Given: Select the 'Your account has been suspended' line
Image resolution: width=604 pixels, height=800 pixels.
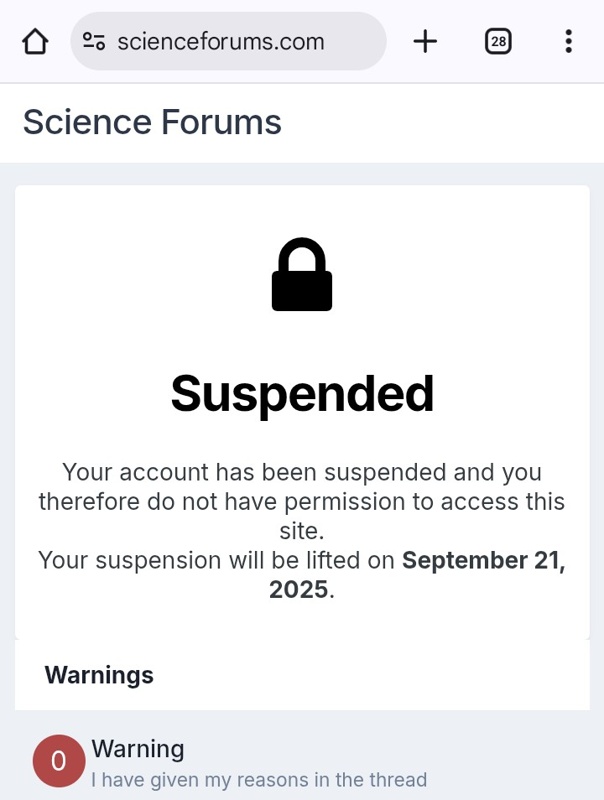Looking at the screenshot, I should click(x=302, y=472).
